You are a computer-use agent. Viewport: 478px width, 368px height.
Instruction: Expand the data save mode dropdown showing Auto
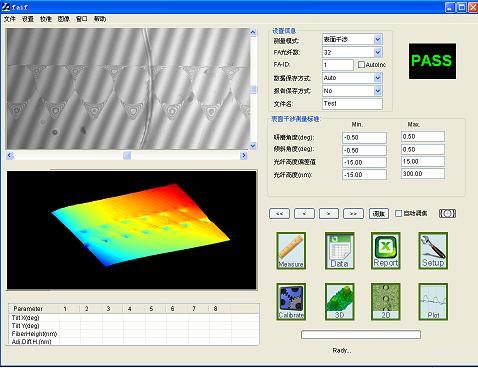[378, 78]
